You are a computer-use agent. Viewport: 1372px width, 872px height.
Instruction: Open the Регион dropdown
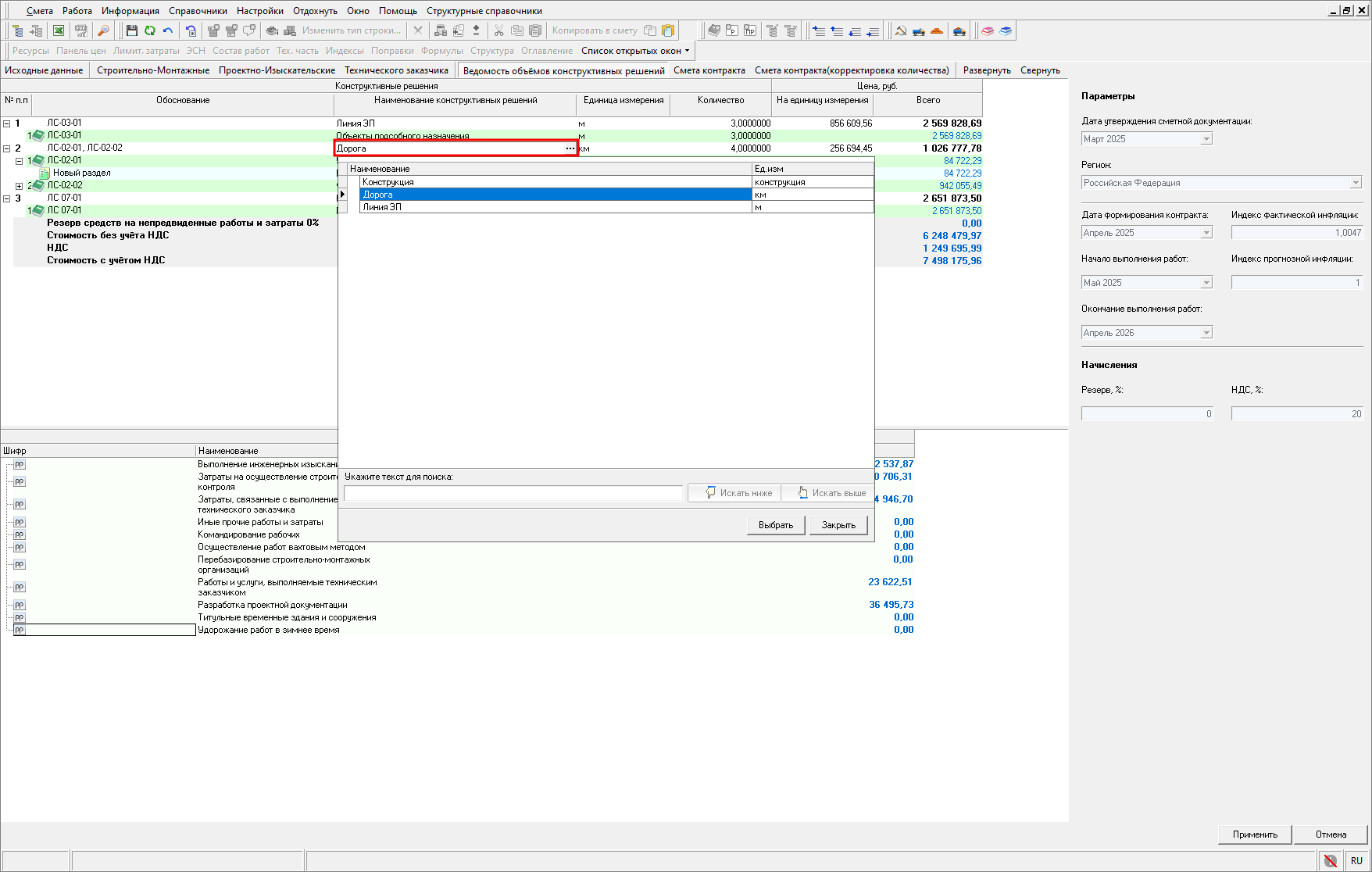(x=1355, y=183)
